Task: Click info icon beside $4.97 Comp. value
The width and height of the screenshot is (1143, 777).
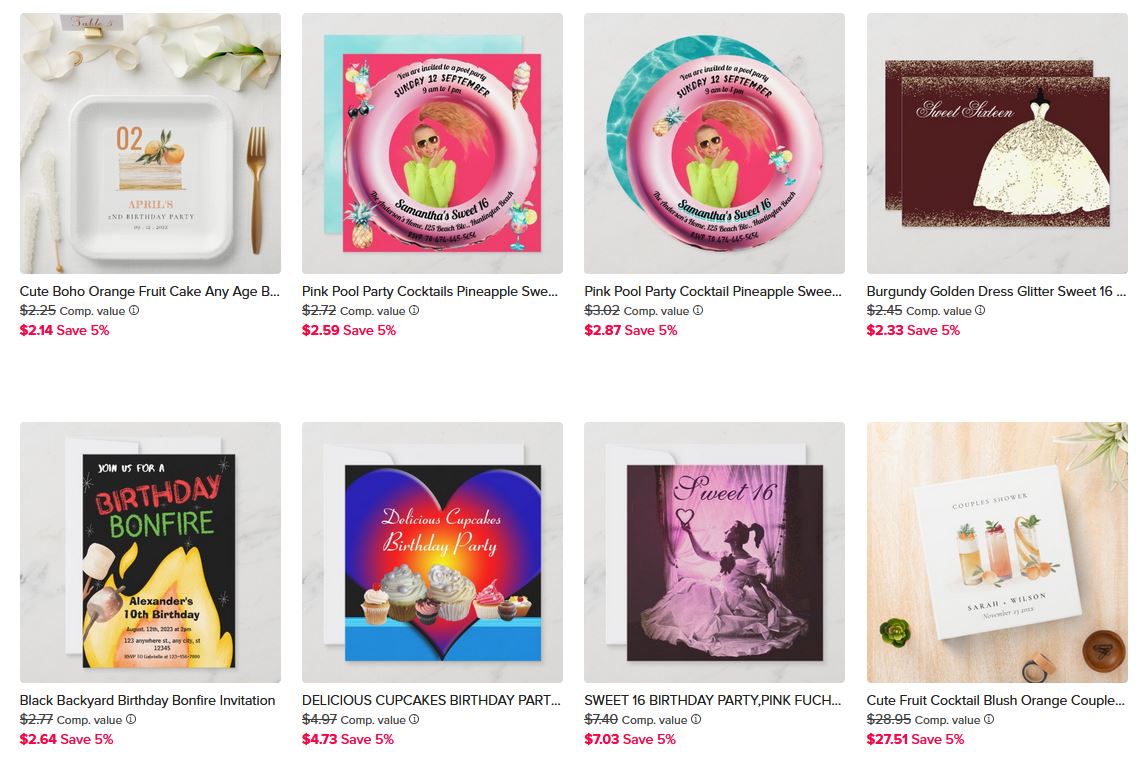Action: pos(414,719)
